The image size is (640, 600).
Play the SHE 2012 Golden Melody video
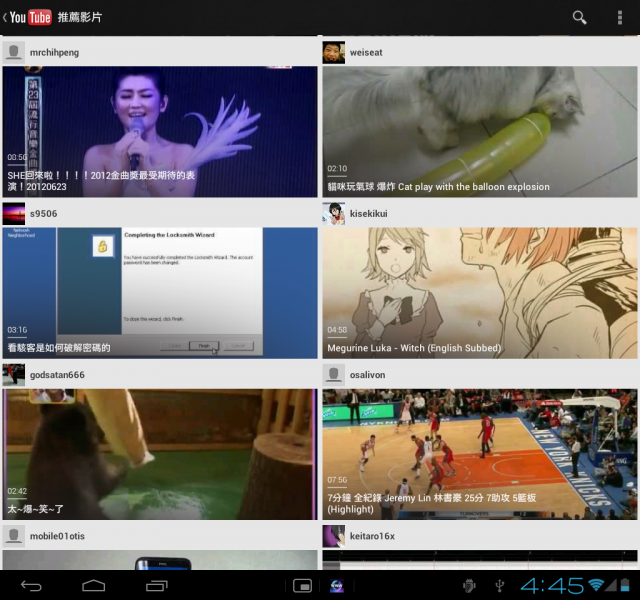[x=160, y=131]
